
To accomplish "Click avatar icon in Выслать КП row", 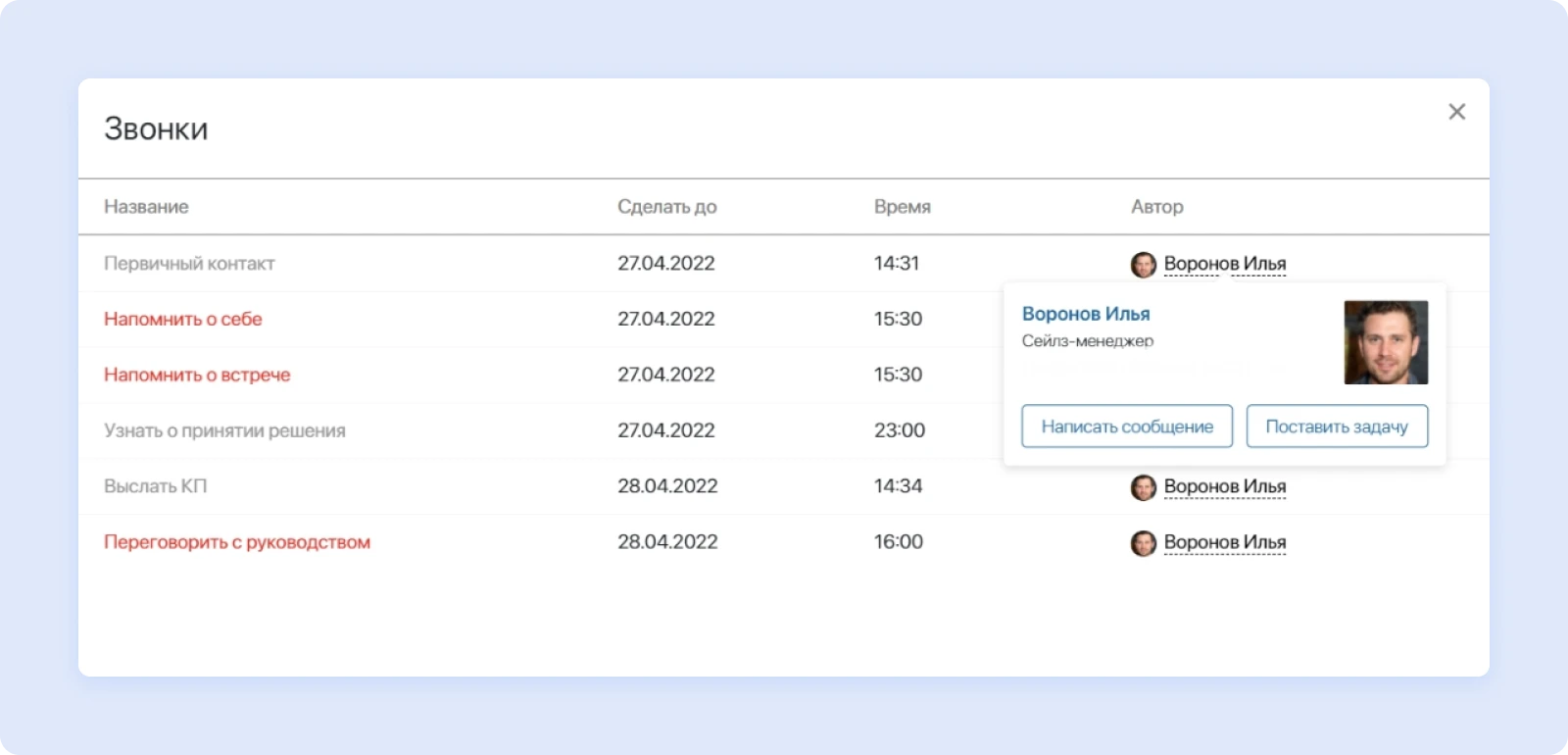I will [x=1143, y=487].
